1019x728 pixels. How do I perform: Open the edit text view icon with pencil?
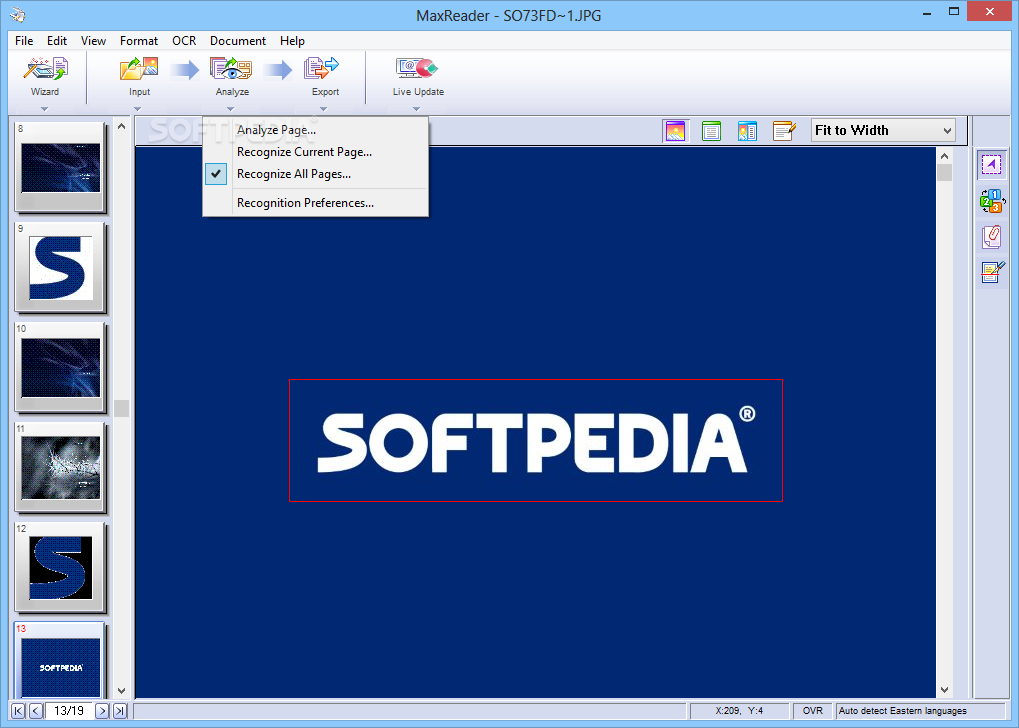pyautogui.click(x=784, y=131)
